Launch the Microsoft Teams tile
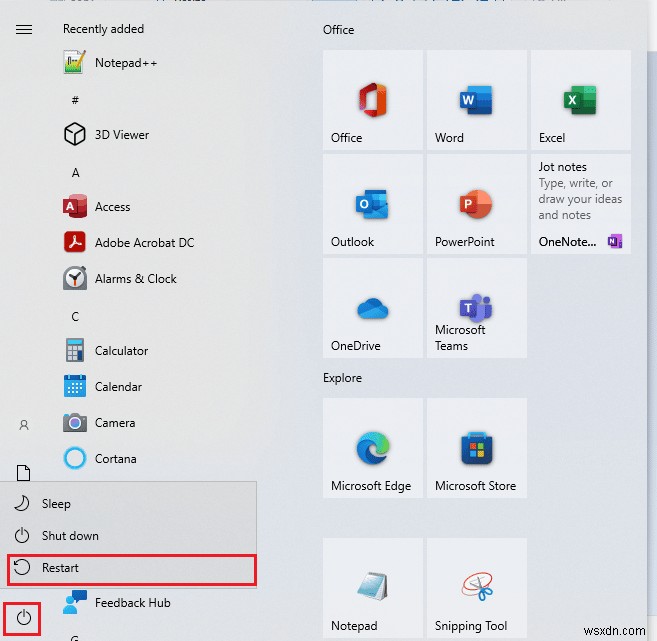657x641 pixels. coord(476,308)
